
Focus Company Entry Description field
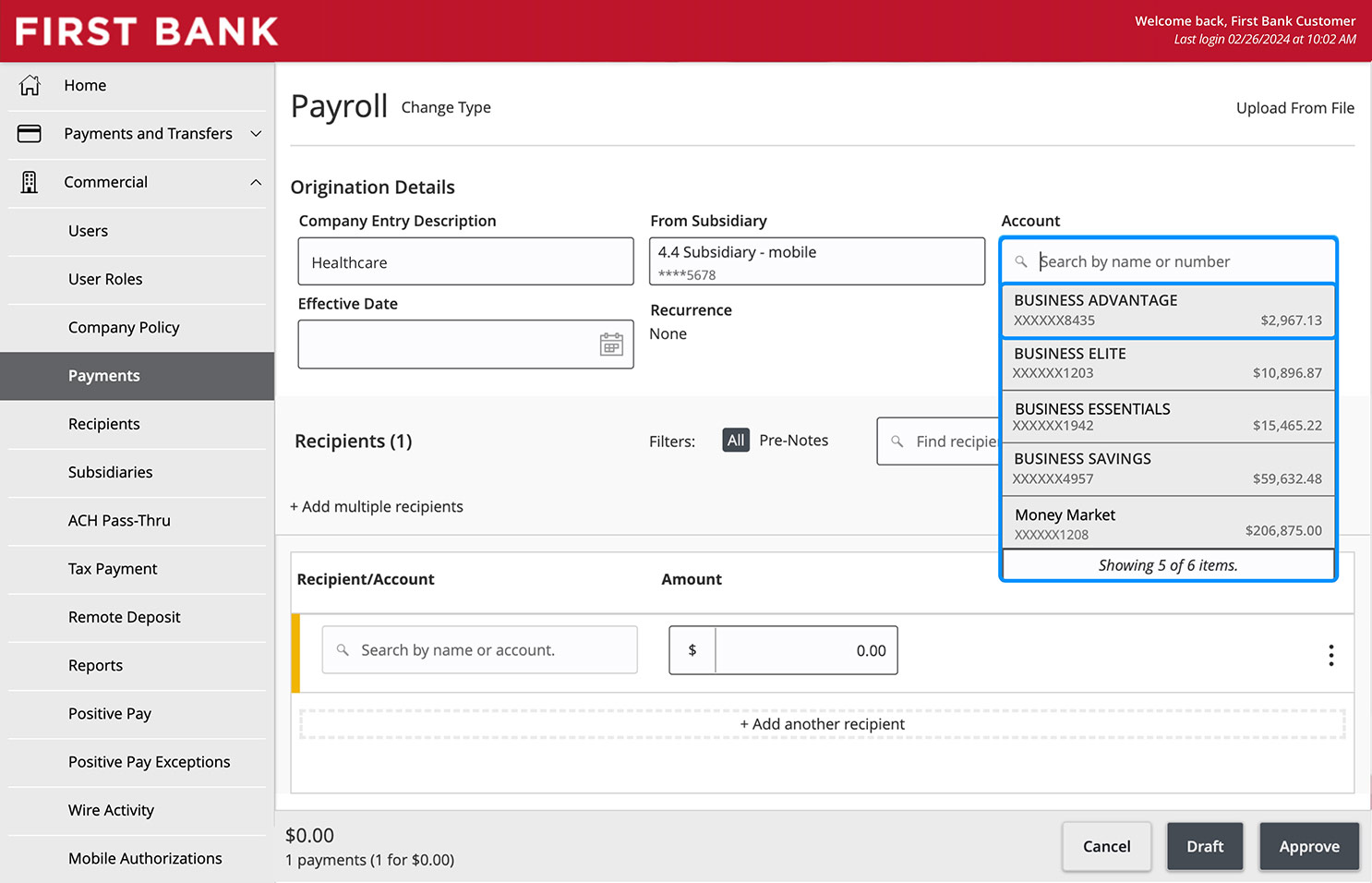[465, 261]
